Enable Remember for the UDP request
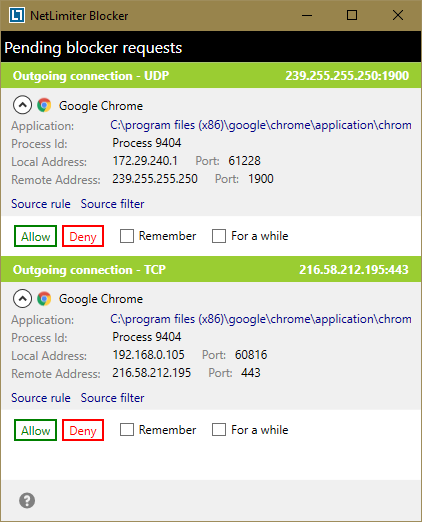 (x=127, y=236)
